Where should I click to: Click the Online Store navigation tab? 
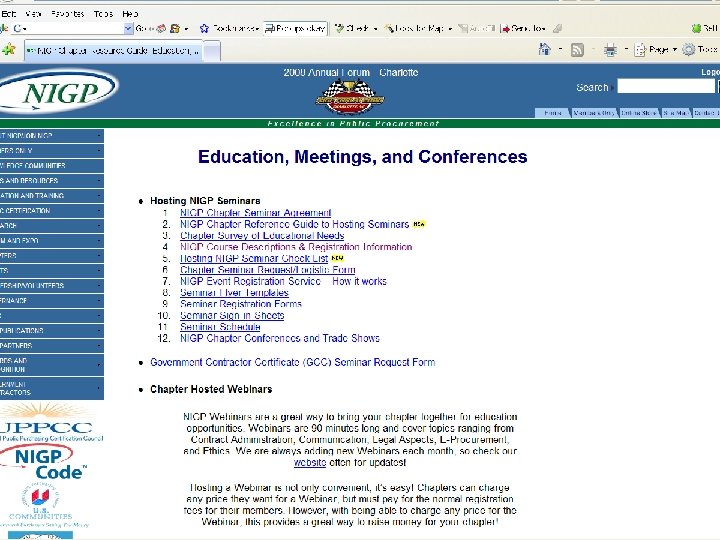click(x=639, y=113)
